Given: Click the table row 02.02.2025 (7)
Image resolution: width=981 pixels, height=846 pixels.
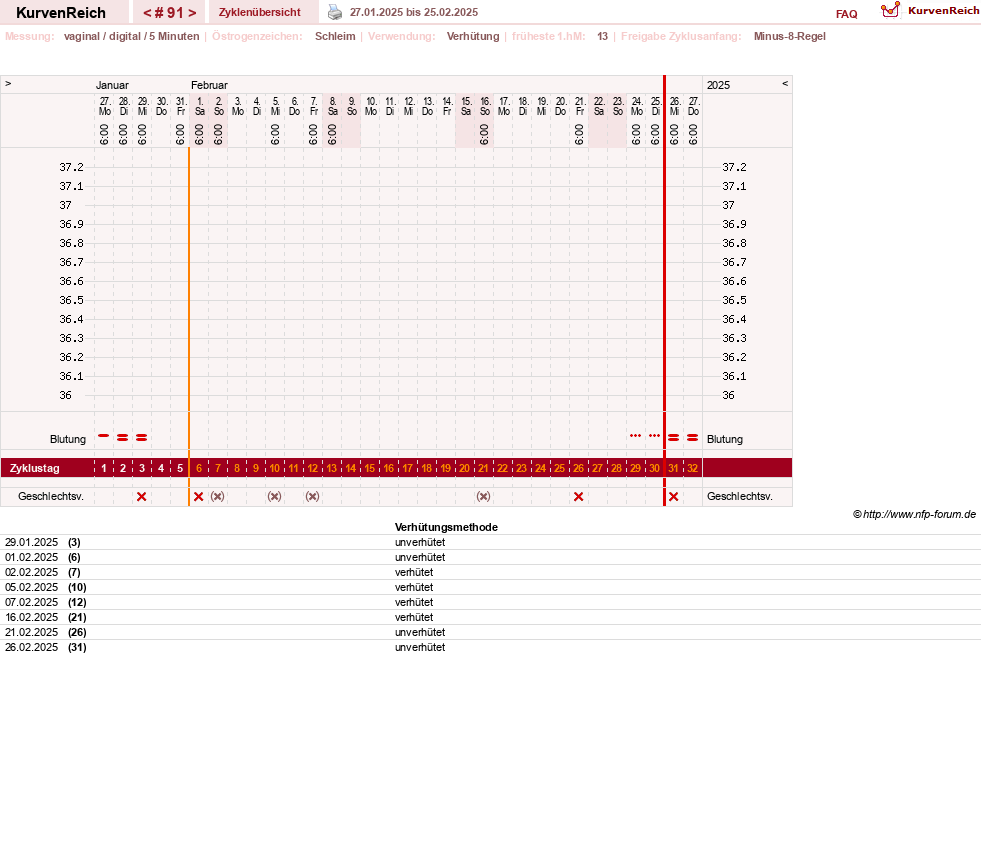Looking at the screenshot, I should click(490, 573).
